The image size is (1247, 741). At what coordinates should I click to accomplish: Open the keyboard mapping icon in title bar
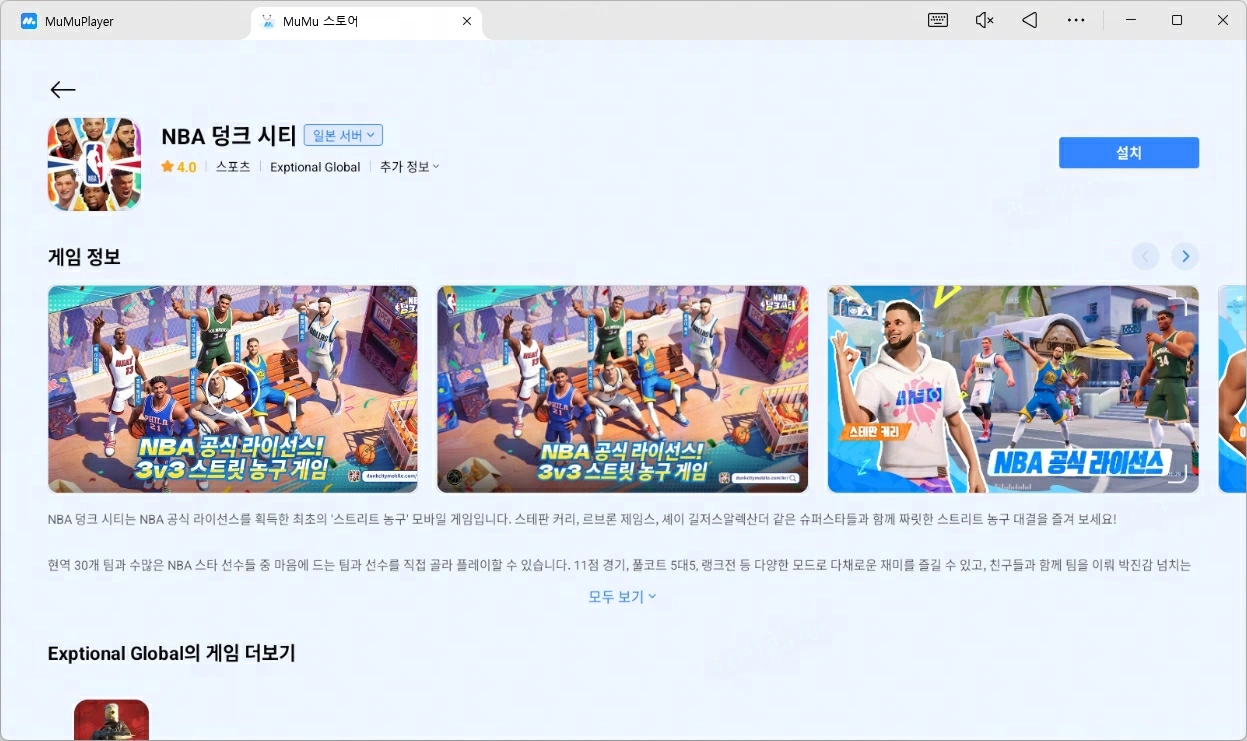(x=938, y=20)
